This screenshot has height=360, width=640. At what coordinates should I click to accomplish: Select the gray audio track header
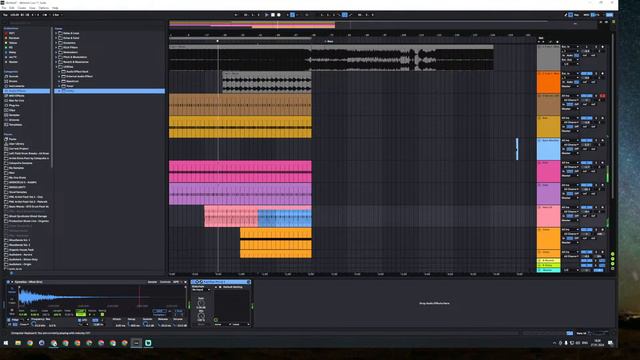pyautogui.click(x=548, y=57)
